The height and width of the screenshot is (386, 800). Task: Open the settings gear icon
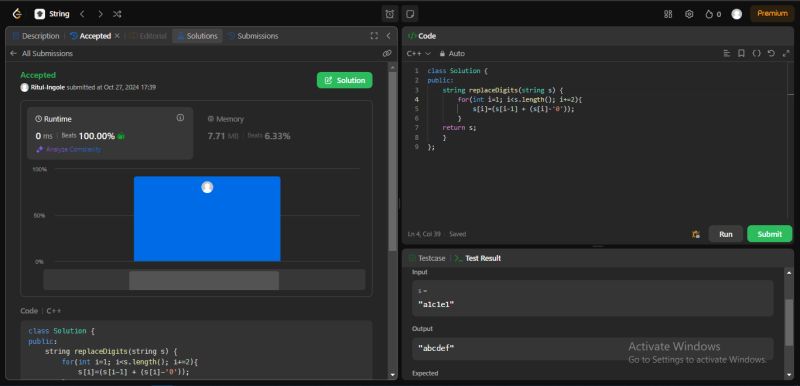(x=689, y=14)
